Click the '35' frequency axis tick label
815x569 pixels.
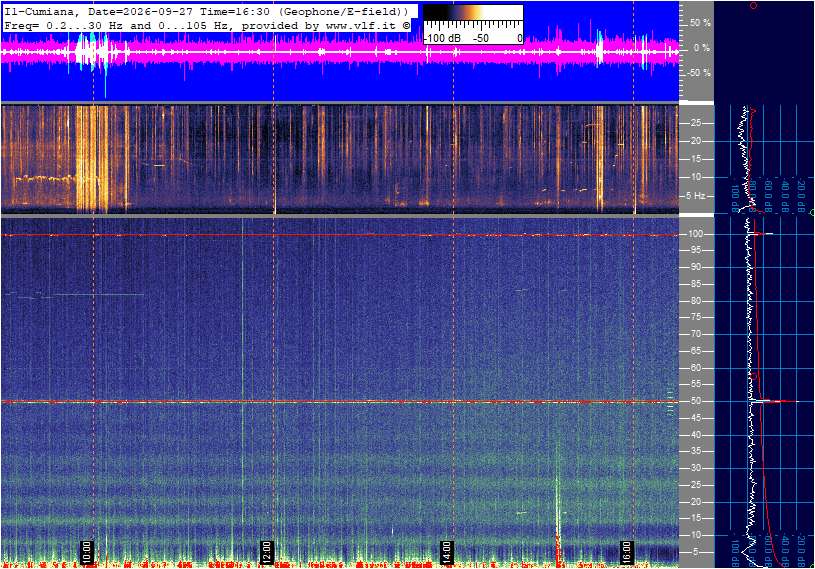tap(695, 451)
